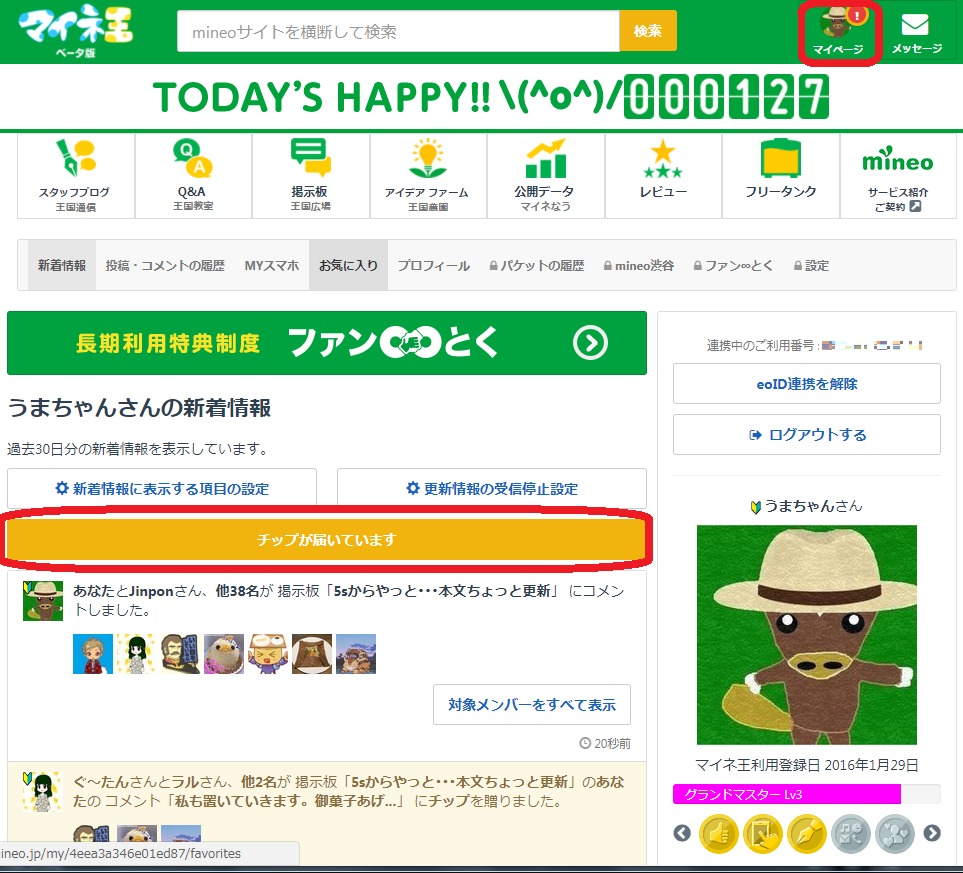Click 対象メンバーをすべて表示 button
Screen dimensions: 963x873
tap(532, 705)
